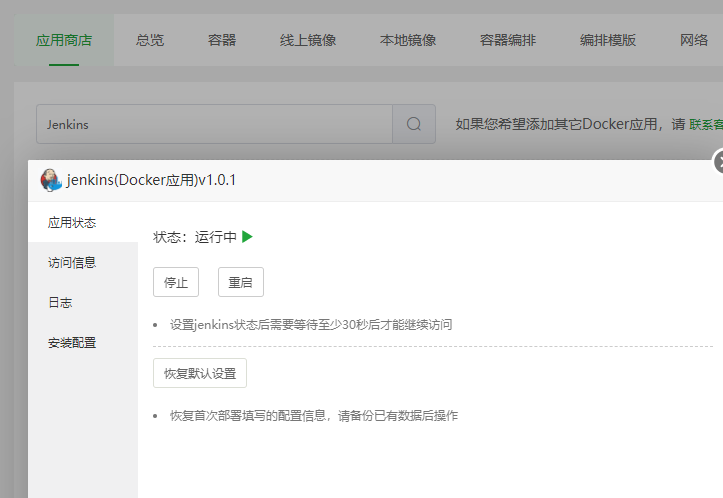Screen dimensions: 723x498
Task: Click the search magnifier icon button
Action: click(414, 124)
